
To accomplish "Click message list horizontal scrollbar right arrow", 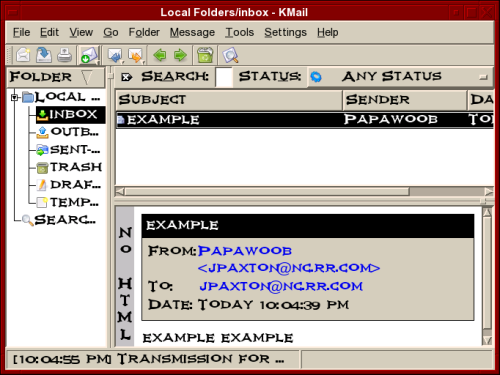I will pos(489,192).
